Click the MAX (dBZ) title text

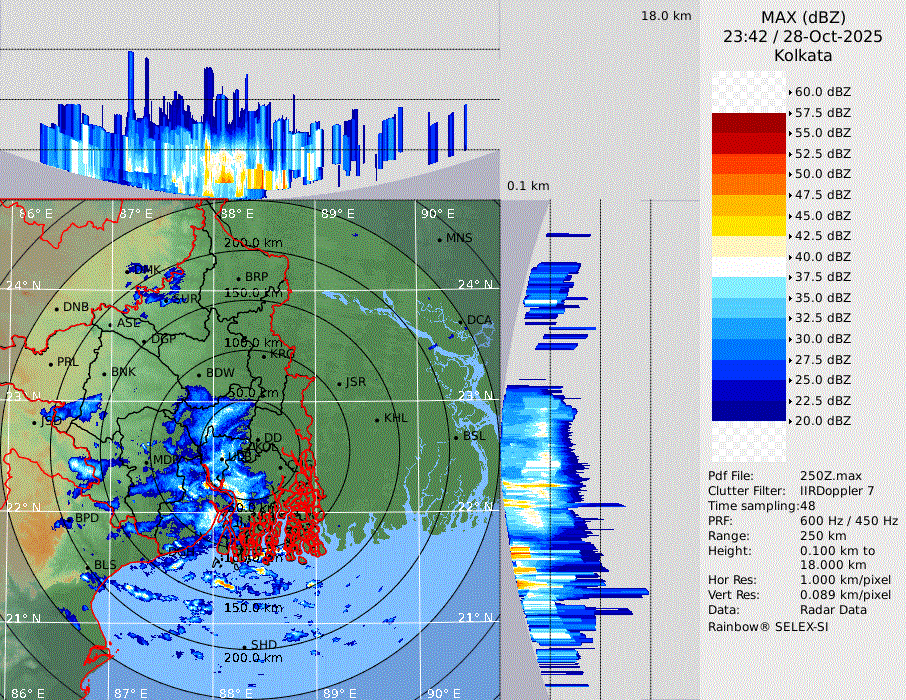[803, 17]
